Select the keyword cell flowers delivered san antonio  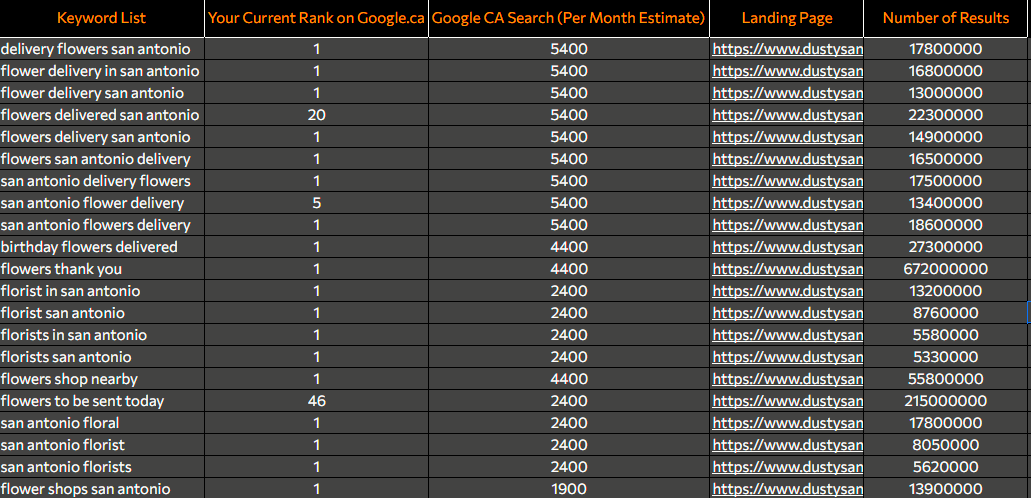100,115
